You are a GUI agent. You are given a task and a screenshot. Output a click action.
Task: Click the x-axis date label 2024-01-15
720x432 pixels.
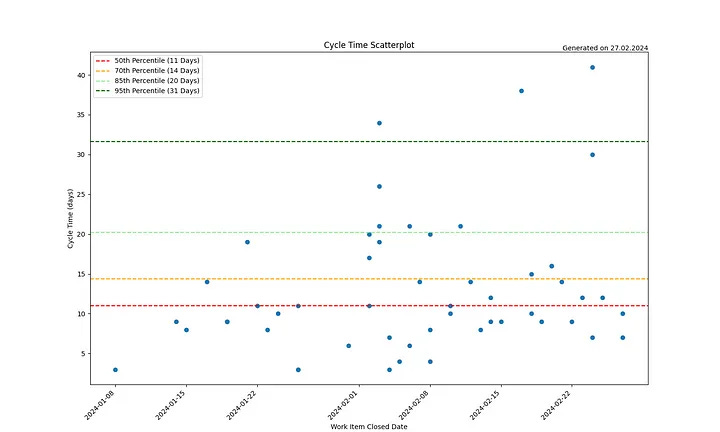[x=170, y=405]
